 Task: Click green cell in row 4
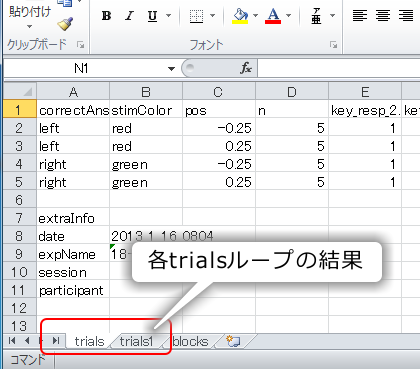pos(146,164)
